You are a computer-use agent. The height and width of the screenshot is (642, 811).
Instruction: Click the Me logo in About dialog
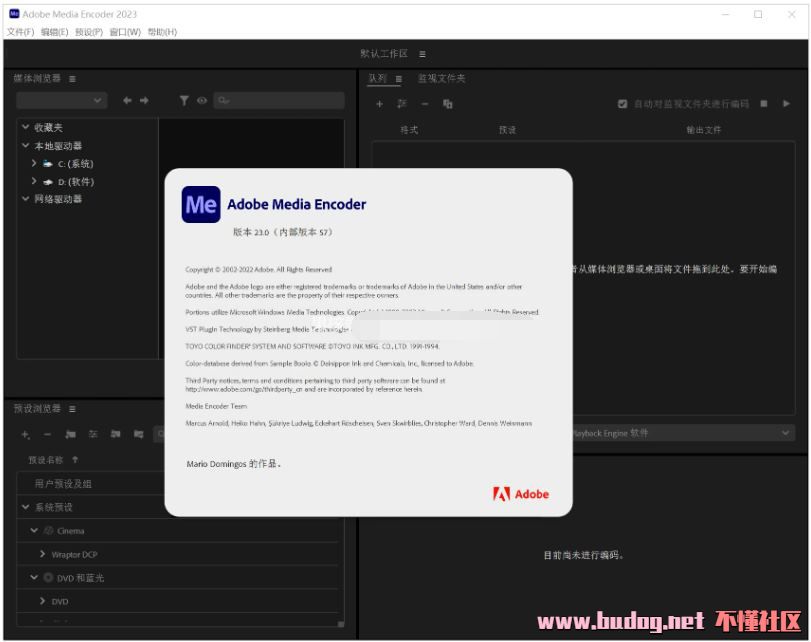click(x=201, y=204)
